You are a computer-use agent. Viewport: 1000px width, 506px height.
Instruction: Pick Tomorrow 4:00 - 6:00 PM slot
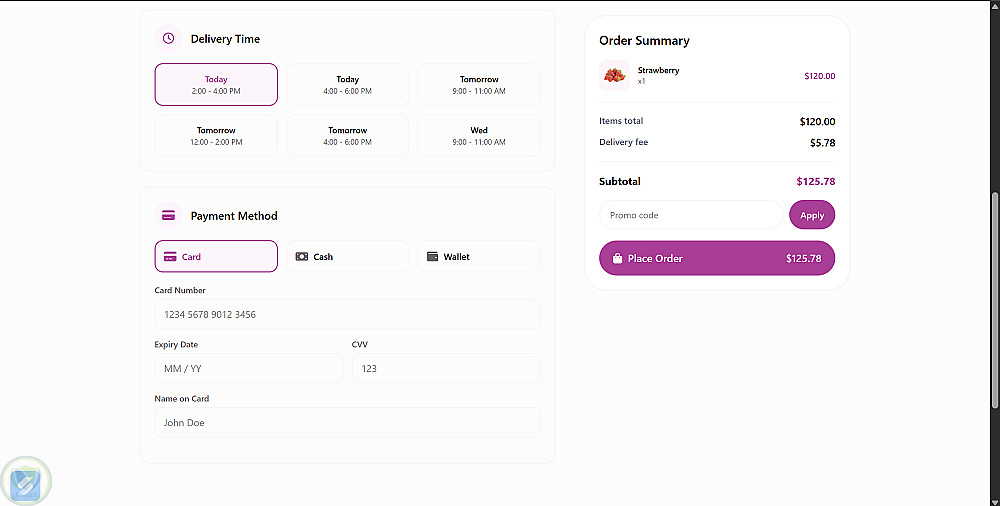point(347,136)
